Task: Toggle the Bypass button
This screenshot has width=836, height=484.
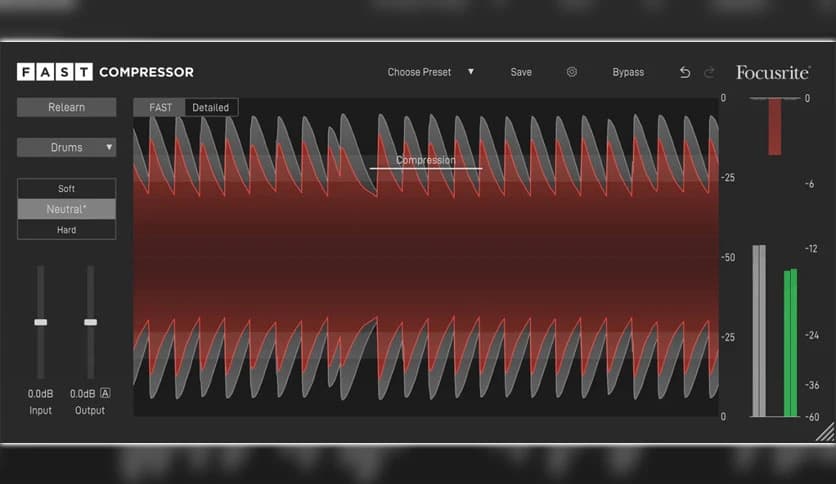Action: pos(628,72)
